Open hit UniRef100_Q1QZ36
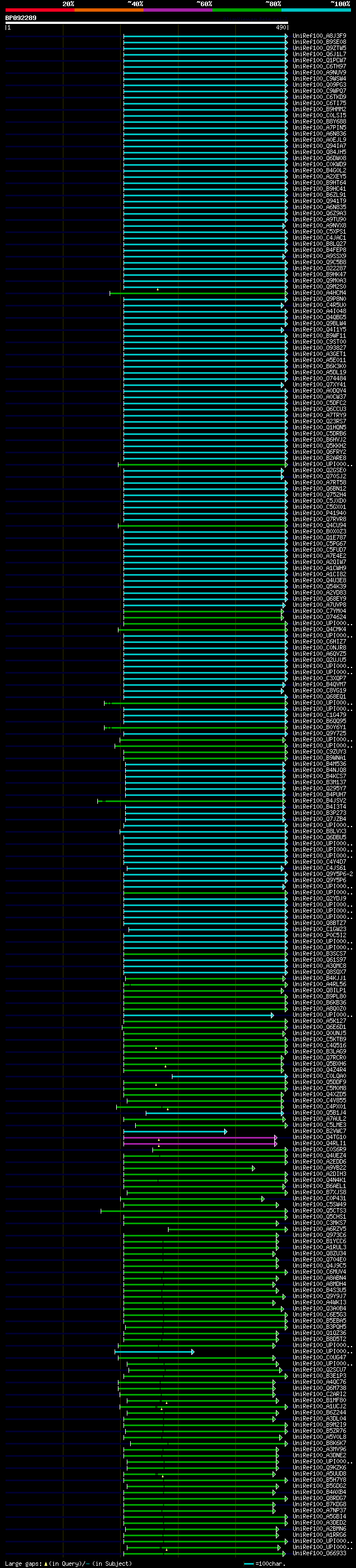 pos(319,1333)
